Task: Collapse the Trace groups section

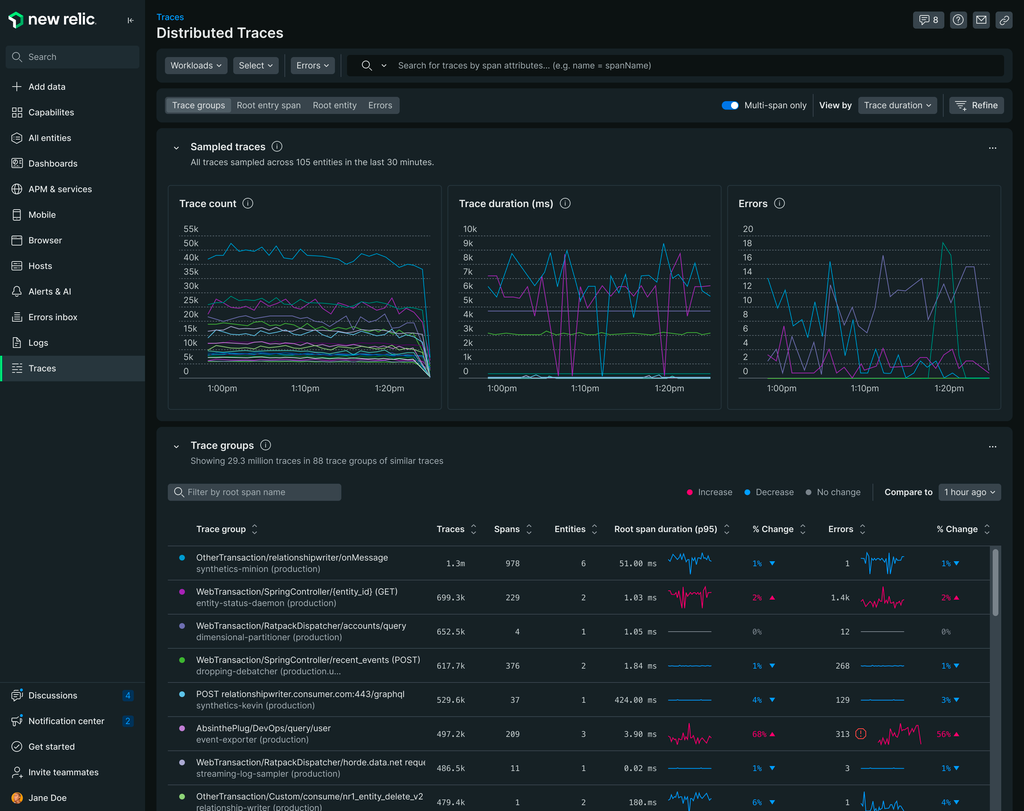Action: (176, 446)
